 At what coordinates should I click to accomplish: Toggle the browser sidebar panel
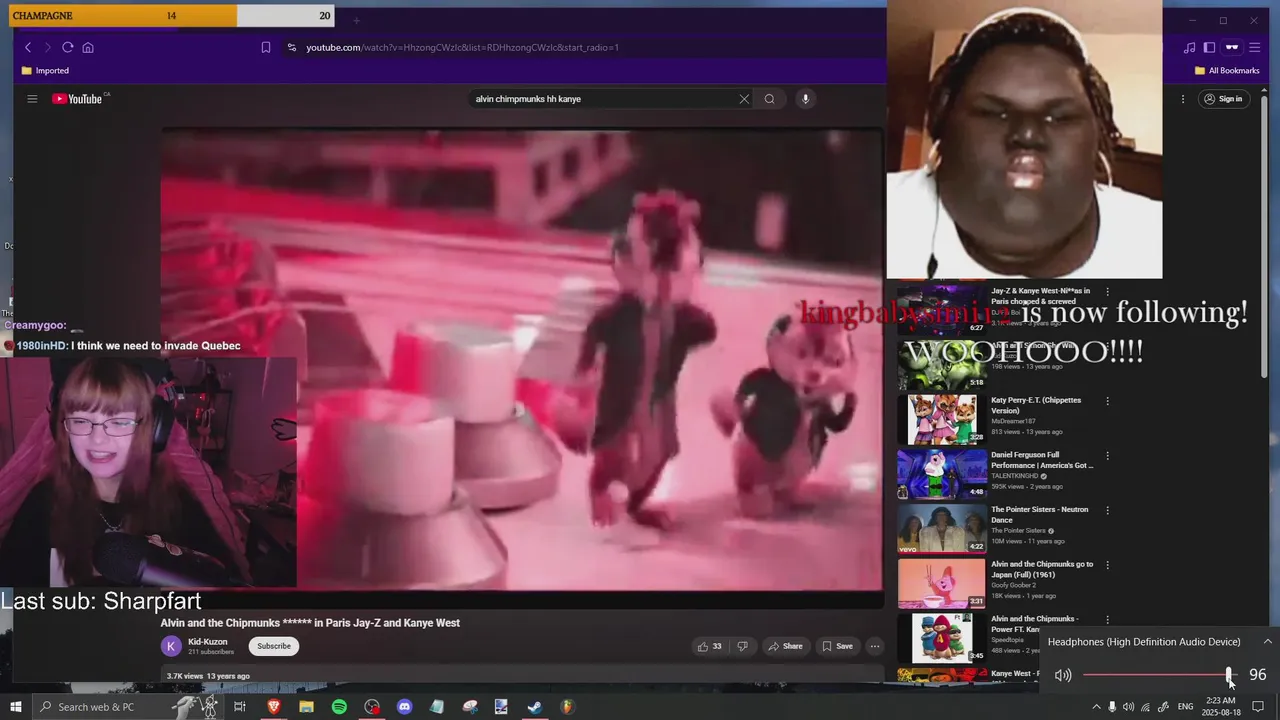pyautogui.click(x=1209, y=47)
